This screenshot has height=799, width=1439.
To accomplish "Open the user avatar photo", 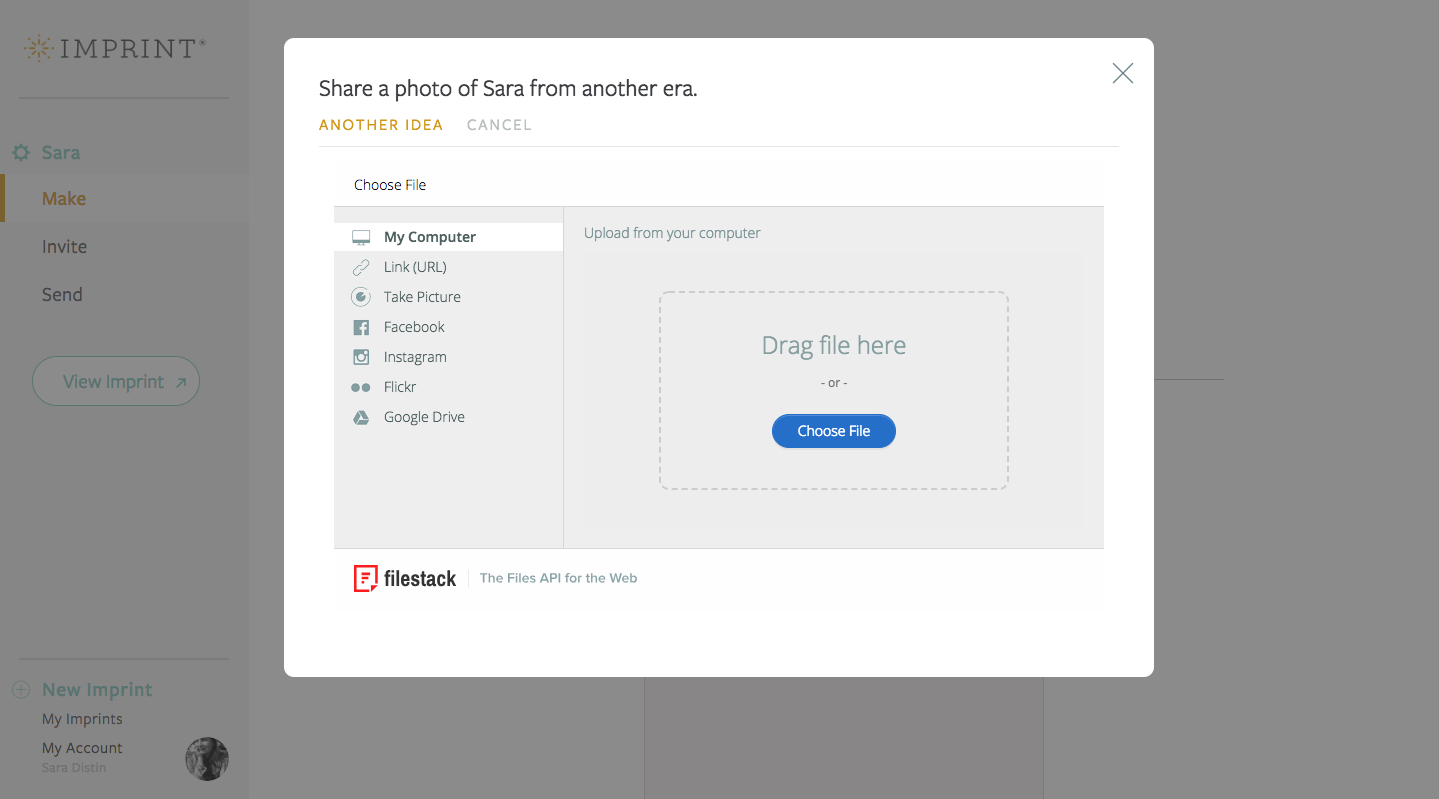I will point(207,759).
